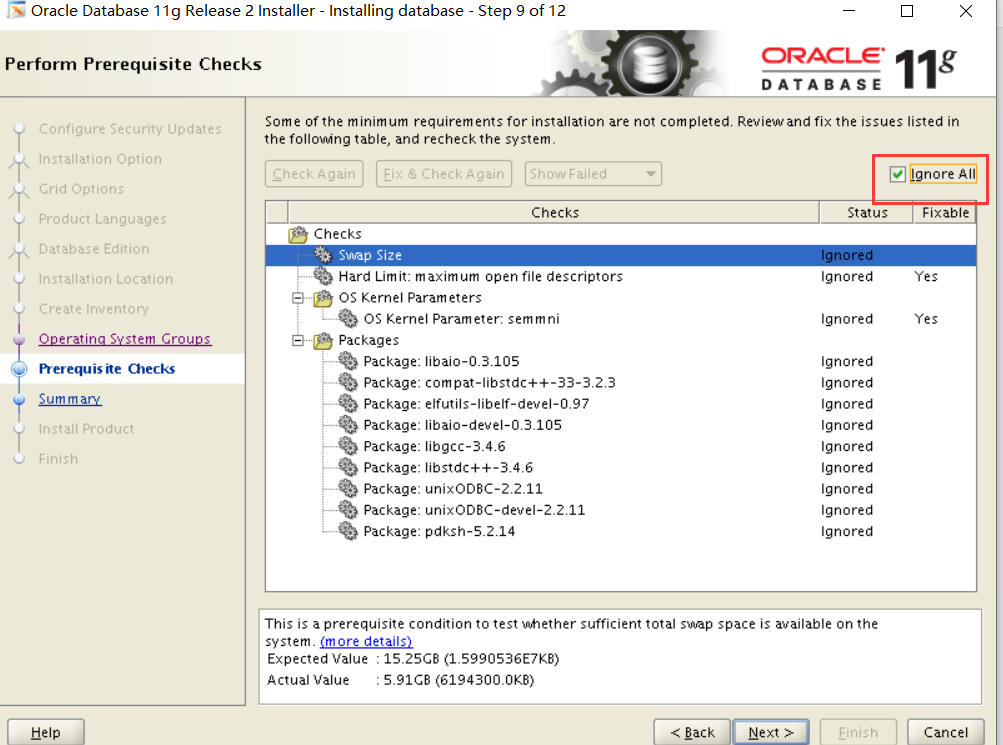Viewport: 1003px width, 745px height.
Task: Jump to the Summary step
Action: [70, 399]
